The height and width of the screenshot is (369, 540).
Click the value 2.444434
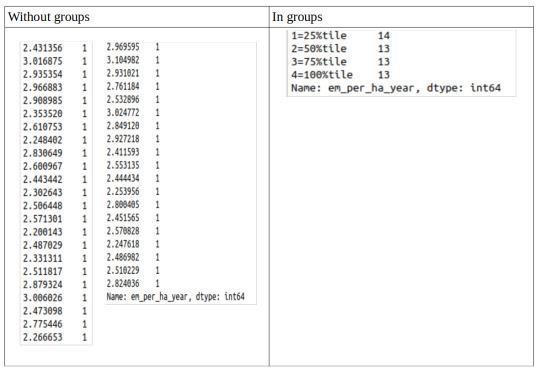tap(123, 178)
